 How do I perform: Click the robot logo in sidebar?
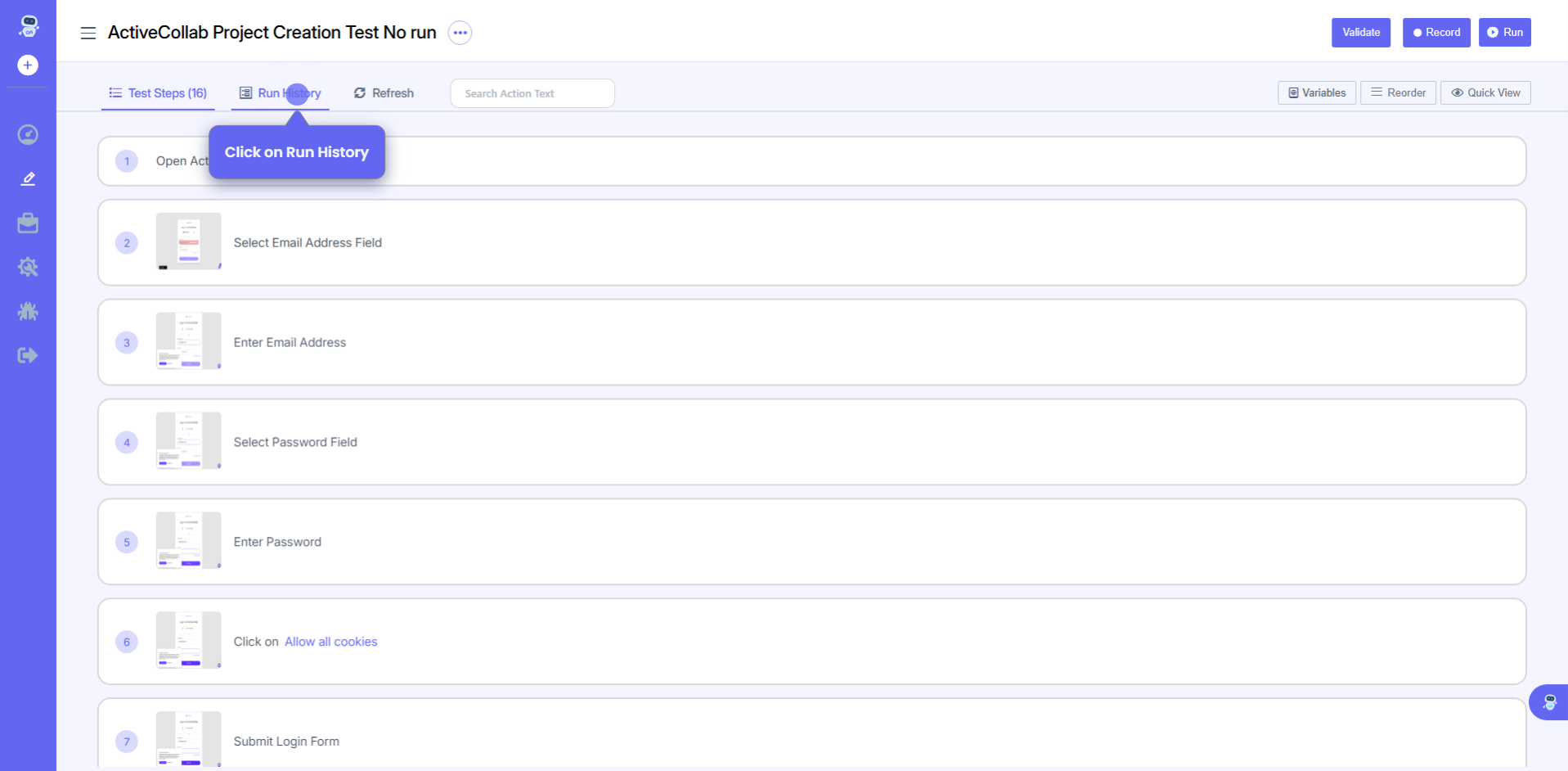pos(29,26)
